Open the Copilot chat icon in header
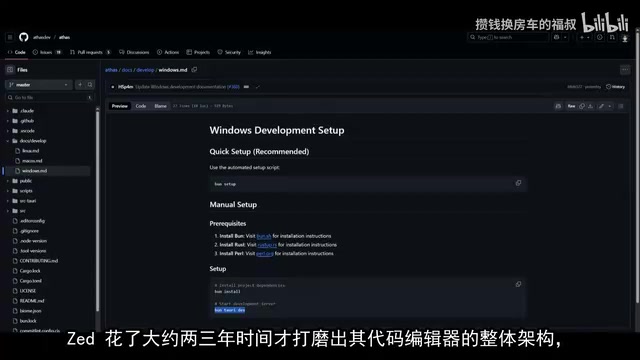This screenshot has width=640, height=360. 556,37
